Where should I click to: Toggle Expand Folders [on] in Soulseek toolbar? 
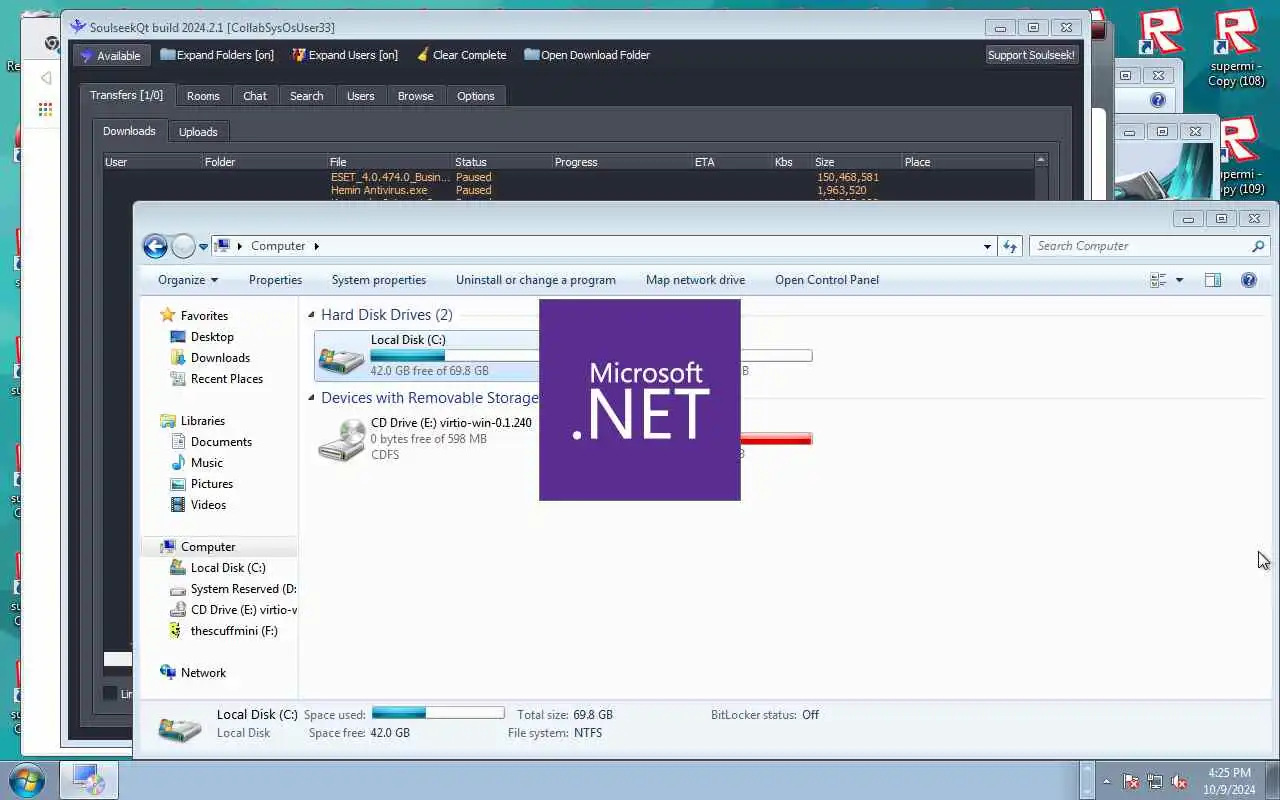[x=217, y=55]
